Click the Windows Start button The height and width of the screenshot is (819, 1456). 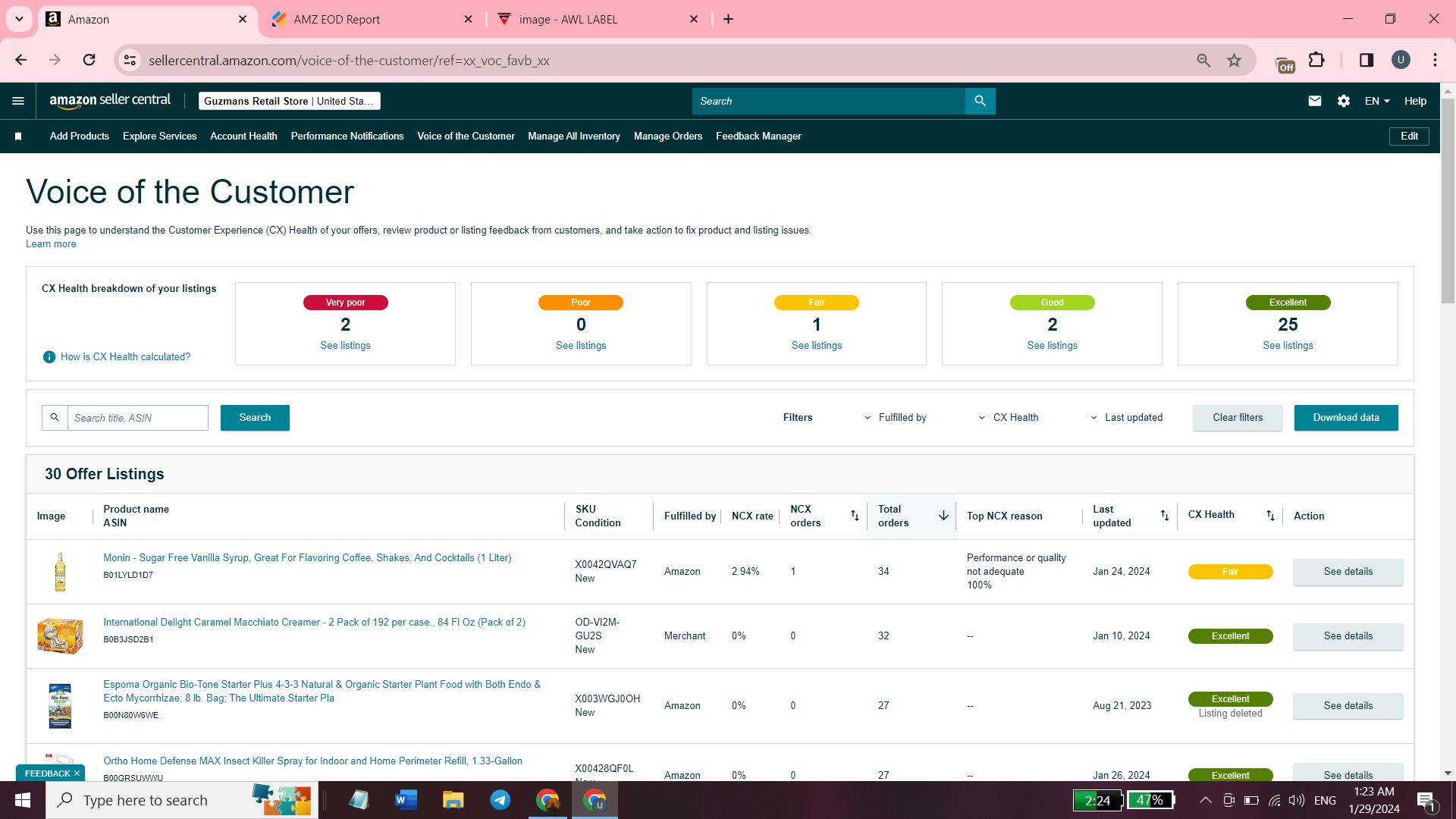coord(23,800)
